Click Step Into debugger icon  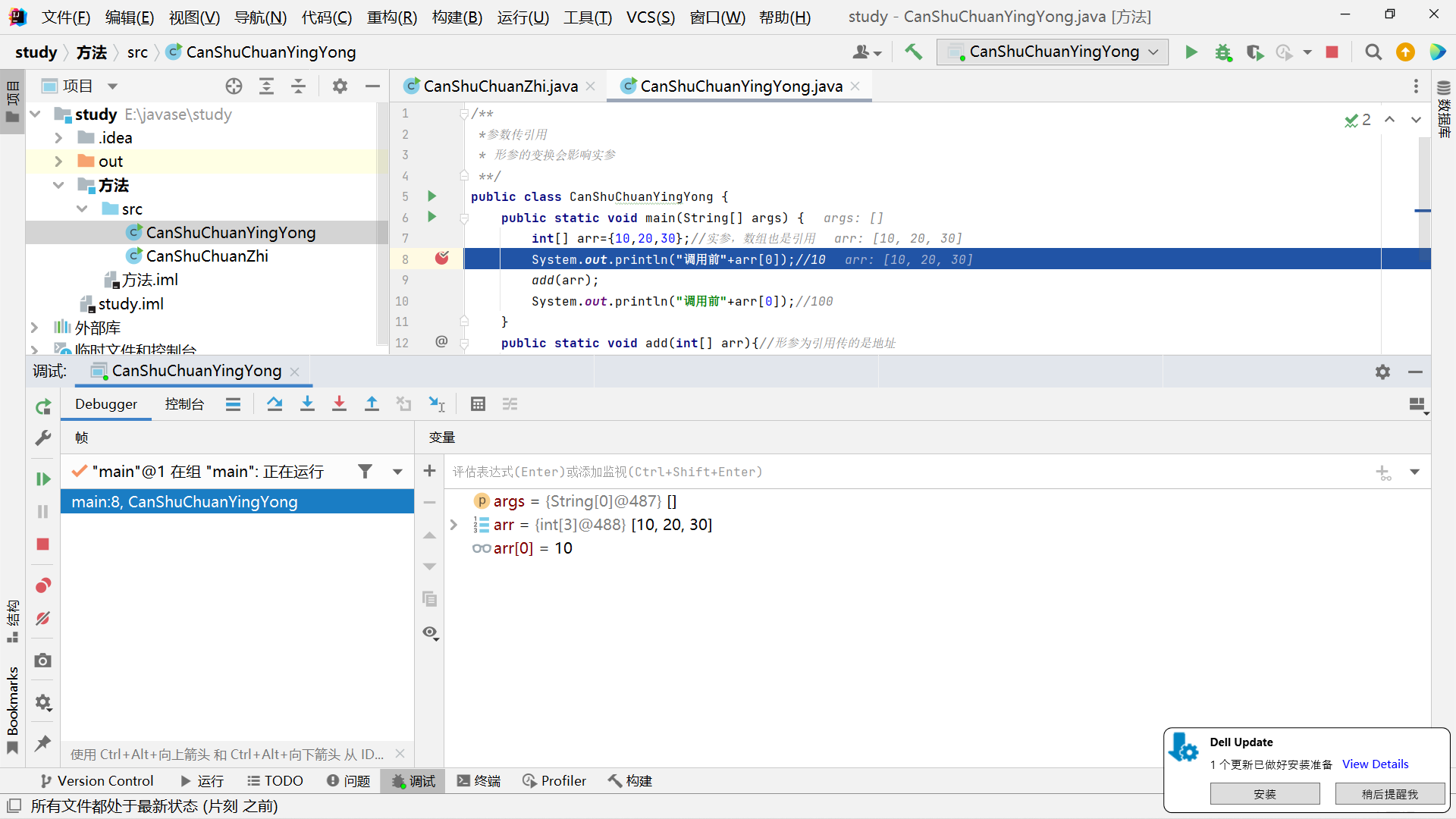(x=307, y=404)
